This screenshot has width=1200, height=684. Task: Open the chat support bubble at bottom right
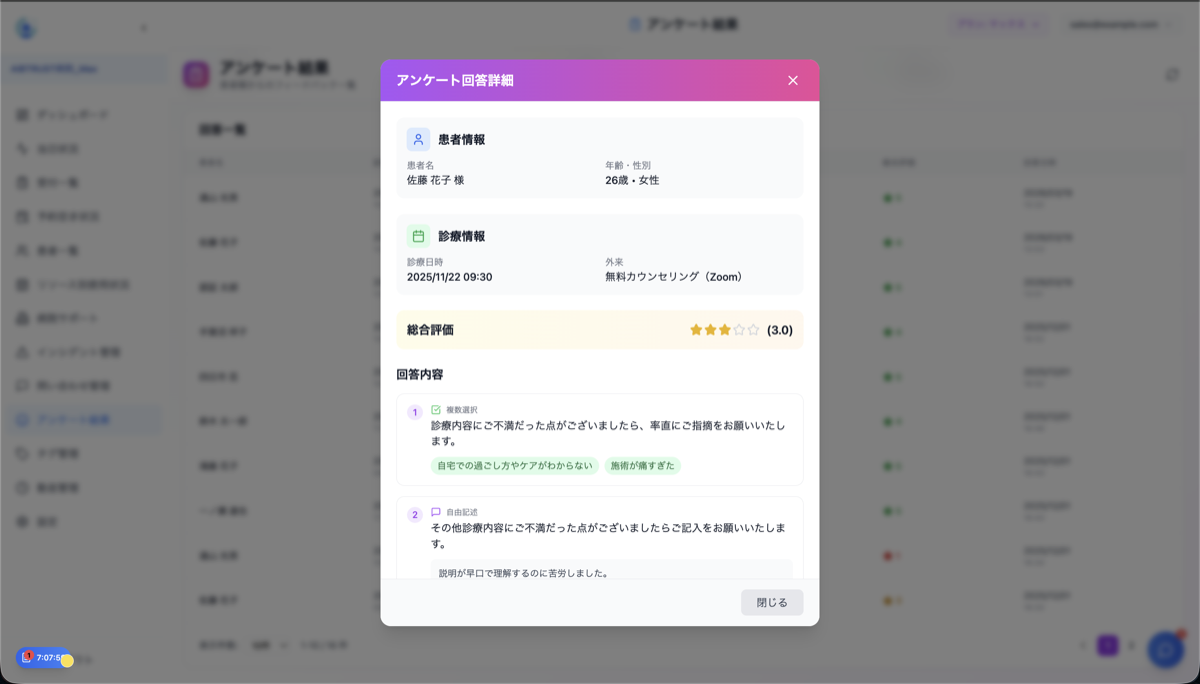(1165, 649)
